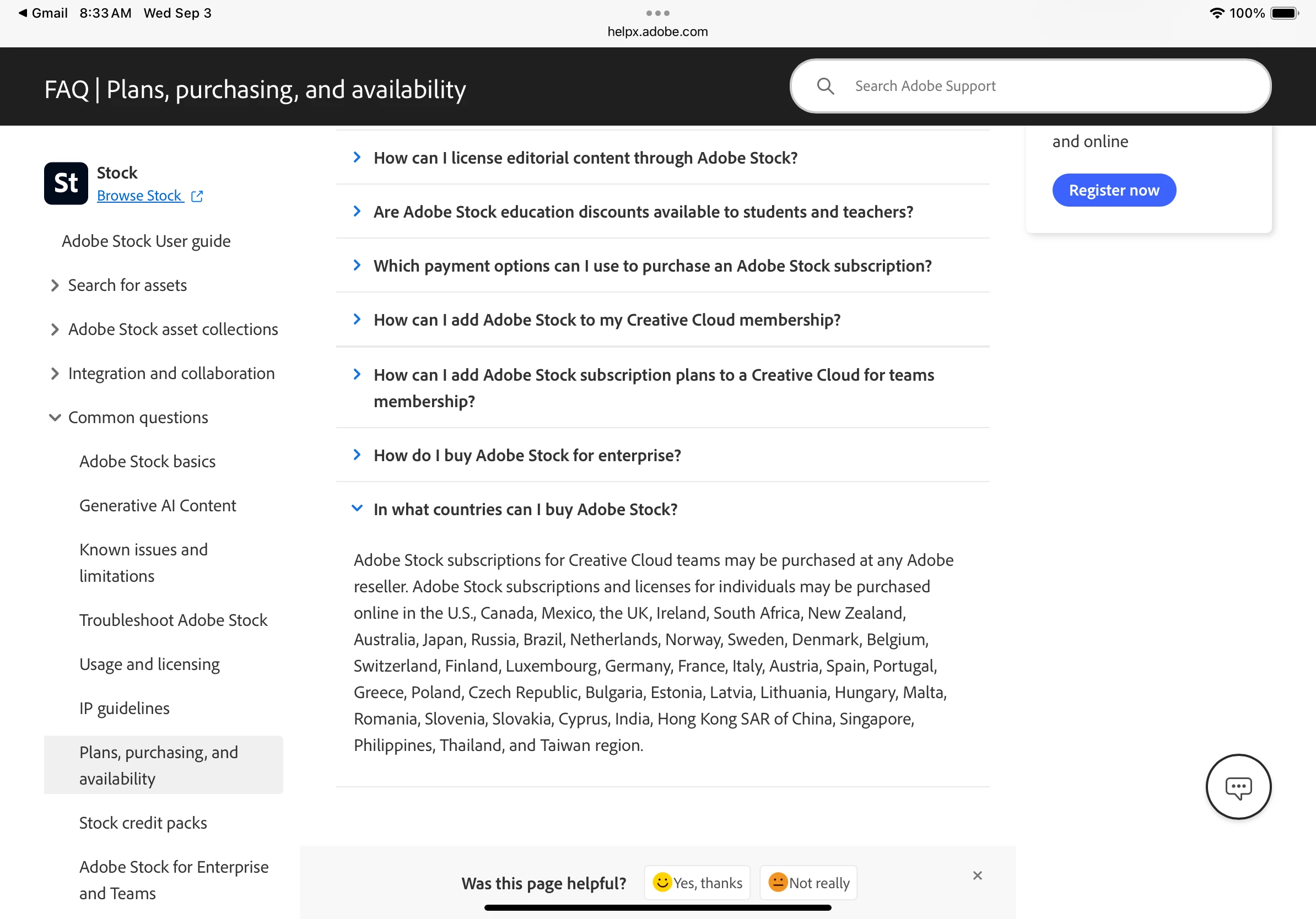Open the Browse Stock link
1316x919 pixels.
click(x=139, y=196)
